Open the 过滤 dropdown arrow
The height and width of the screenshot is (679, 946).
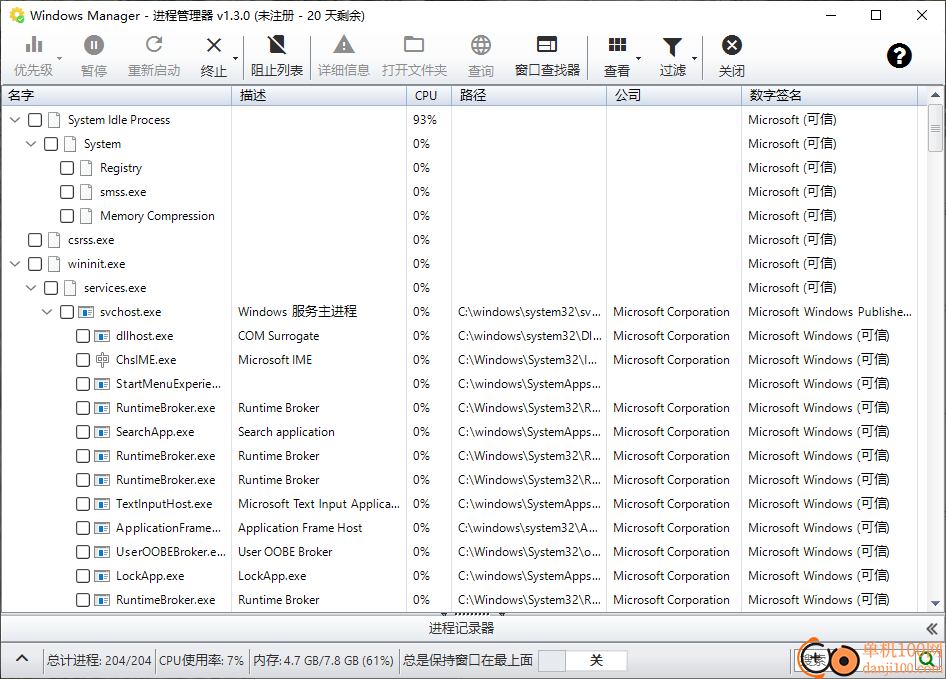tap(694, 58)
